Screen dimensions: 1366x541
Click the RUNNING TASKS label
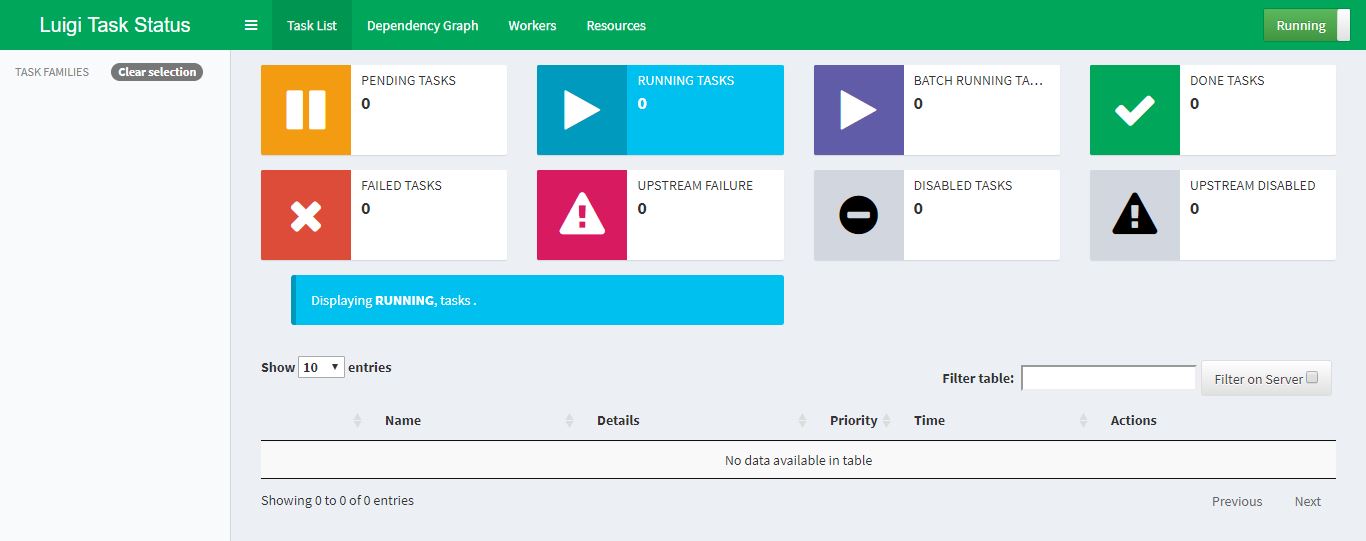pos(686,80)
